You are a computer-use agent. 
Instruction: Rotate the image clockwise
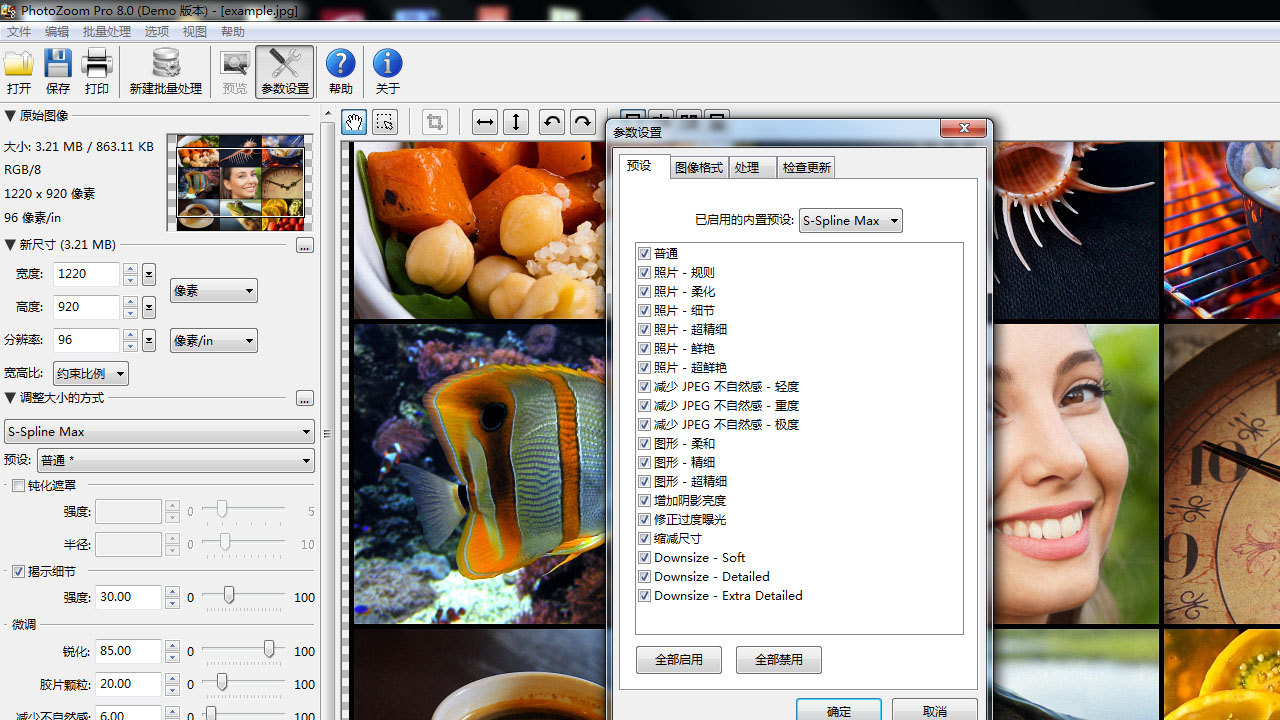pyautogui.click(x=583, y=121)
